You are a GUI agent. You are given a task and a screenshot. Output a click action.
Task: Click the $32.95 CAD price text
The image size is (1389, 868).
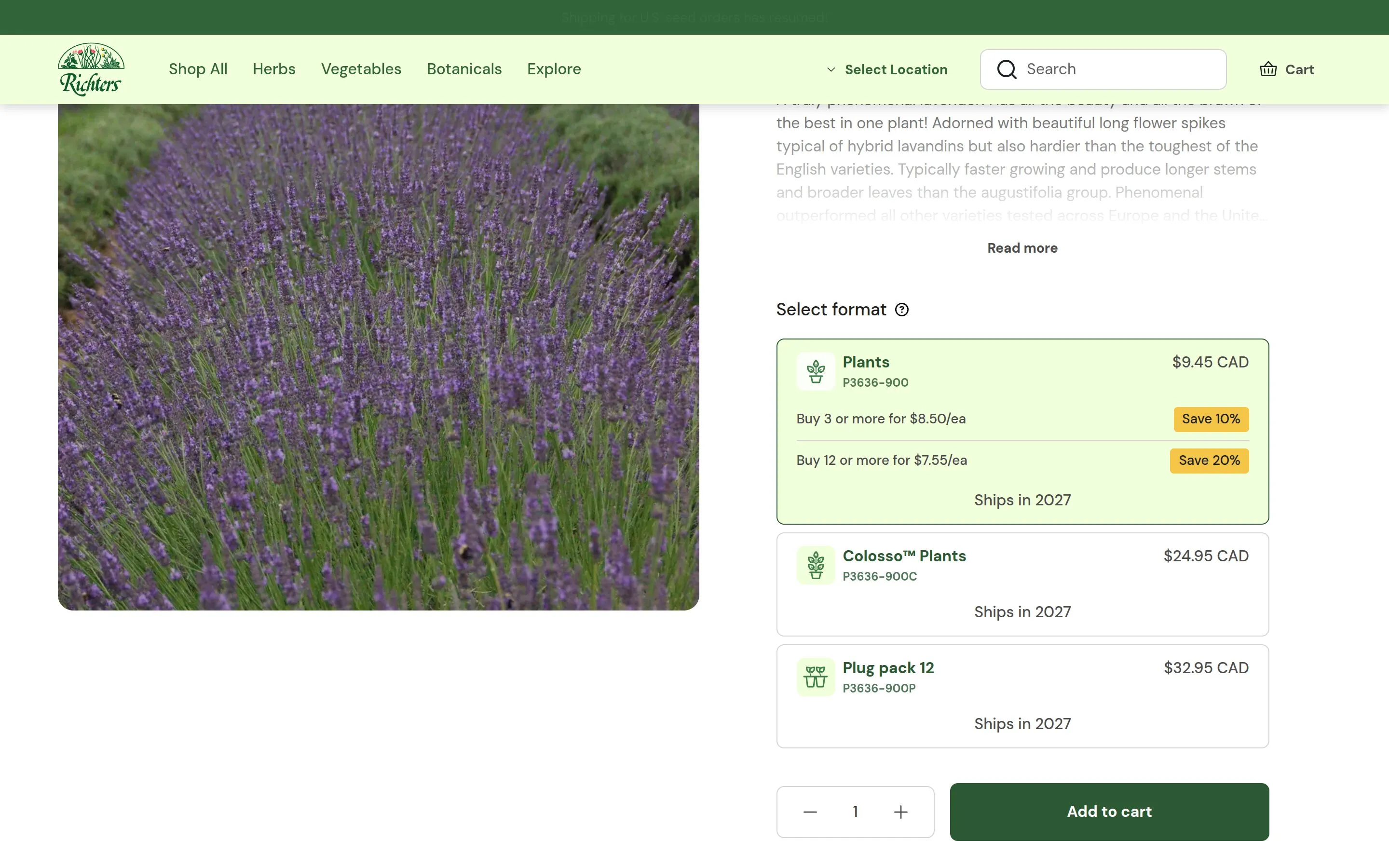click(x=1206, y=668)
